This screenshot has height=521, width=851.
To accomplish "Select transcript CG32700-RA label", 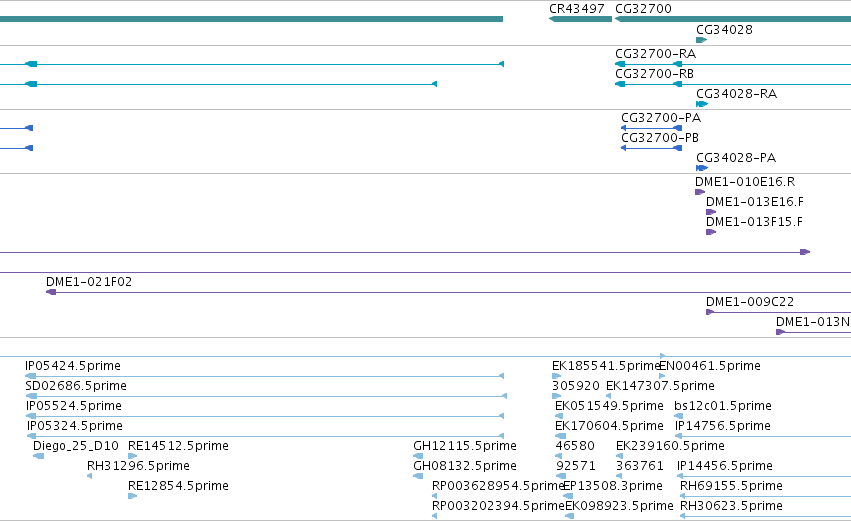I will click(655, 54).
